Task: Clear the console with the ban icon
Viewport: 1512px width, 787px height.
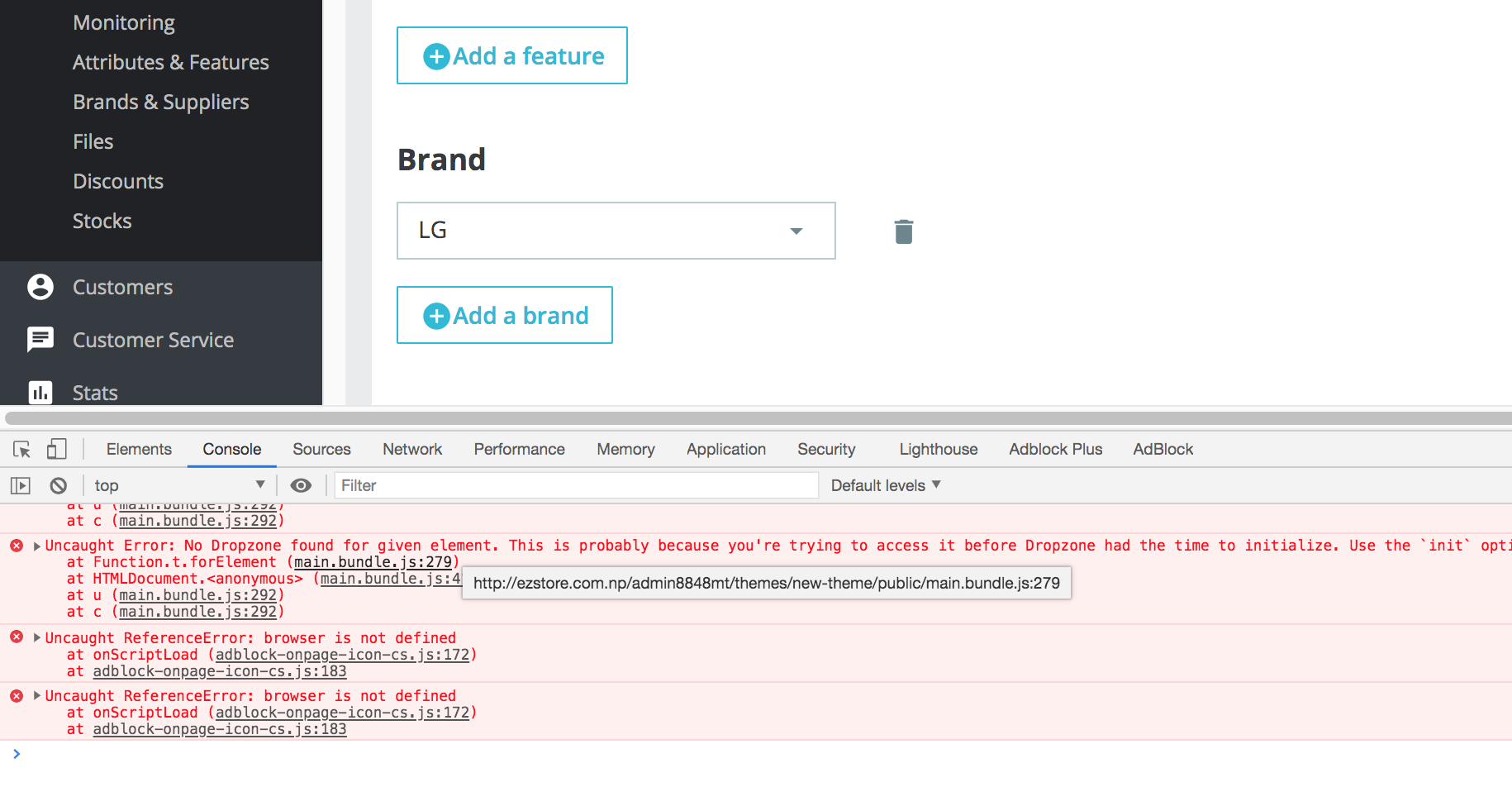Action: (x=59, y=485)
